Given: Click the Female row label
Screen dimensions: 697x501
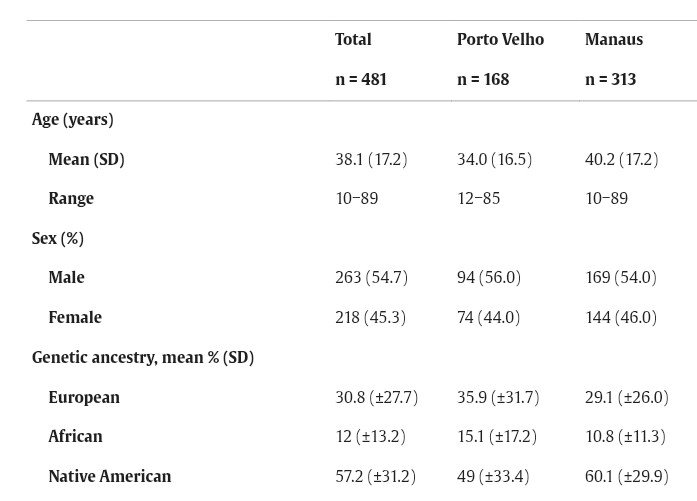Looking at the screenshot, I should [x=75, y=317].
